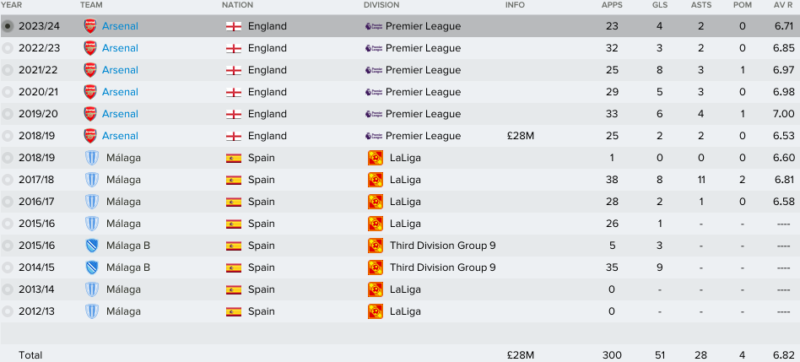800x362 pixels.
Task: Sort the table by the YEAR column
Action: (x=11, y=5)
